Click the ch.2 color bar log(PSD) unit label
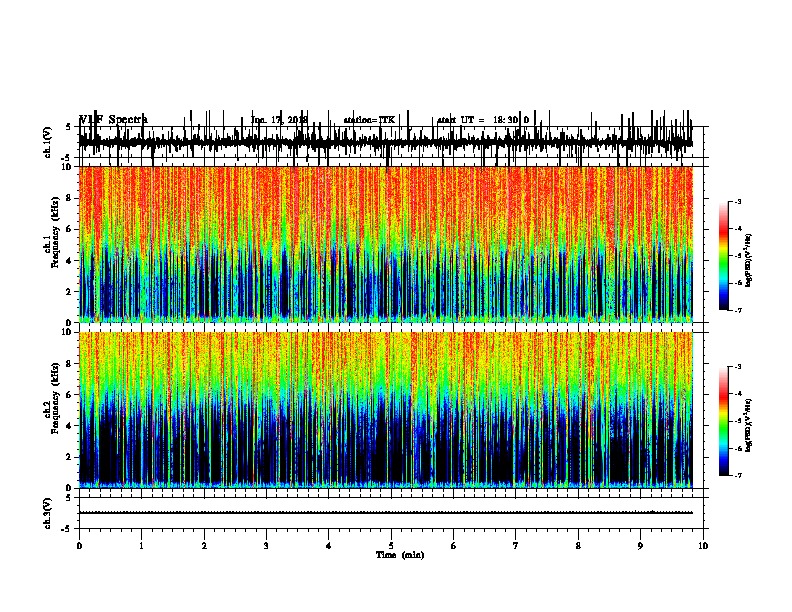 [748, 425]
